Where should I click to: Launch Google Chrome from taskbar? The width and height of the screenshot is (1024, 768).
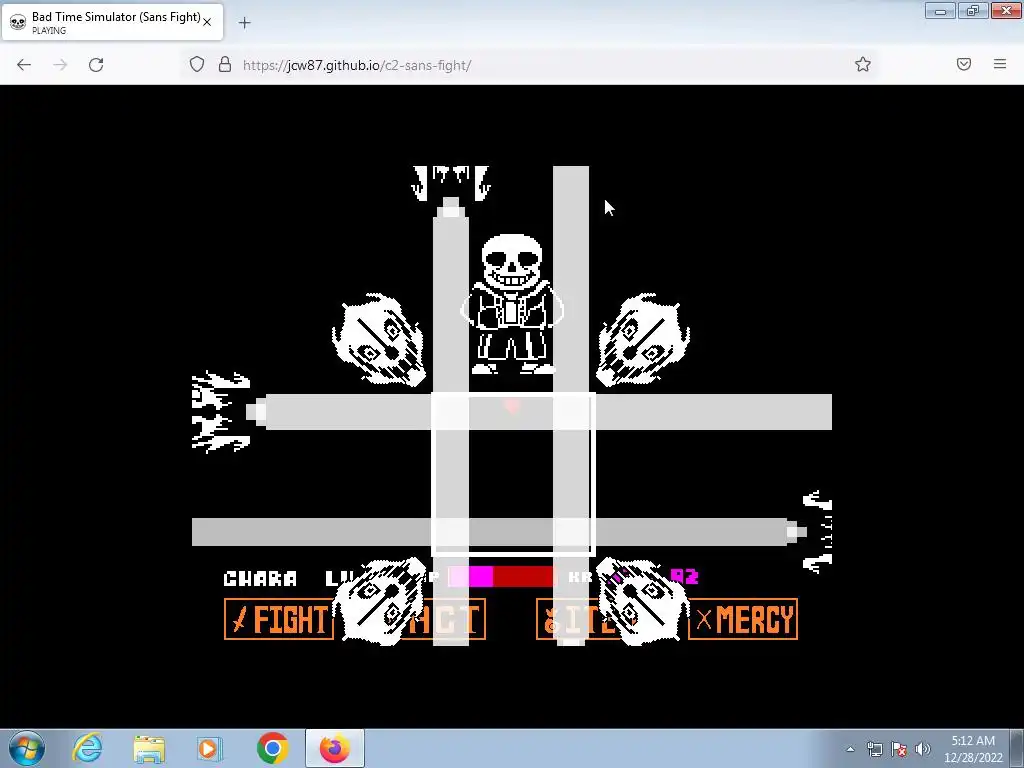[x=272, y=748]
